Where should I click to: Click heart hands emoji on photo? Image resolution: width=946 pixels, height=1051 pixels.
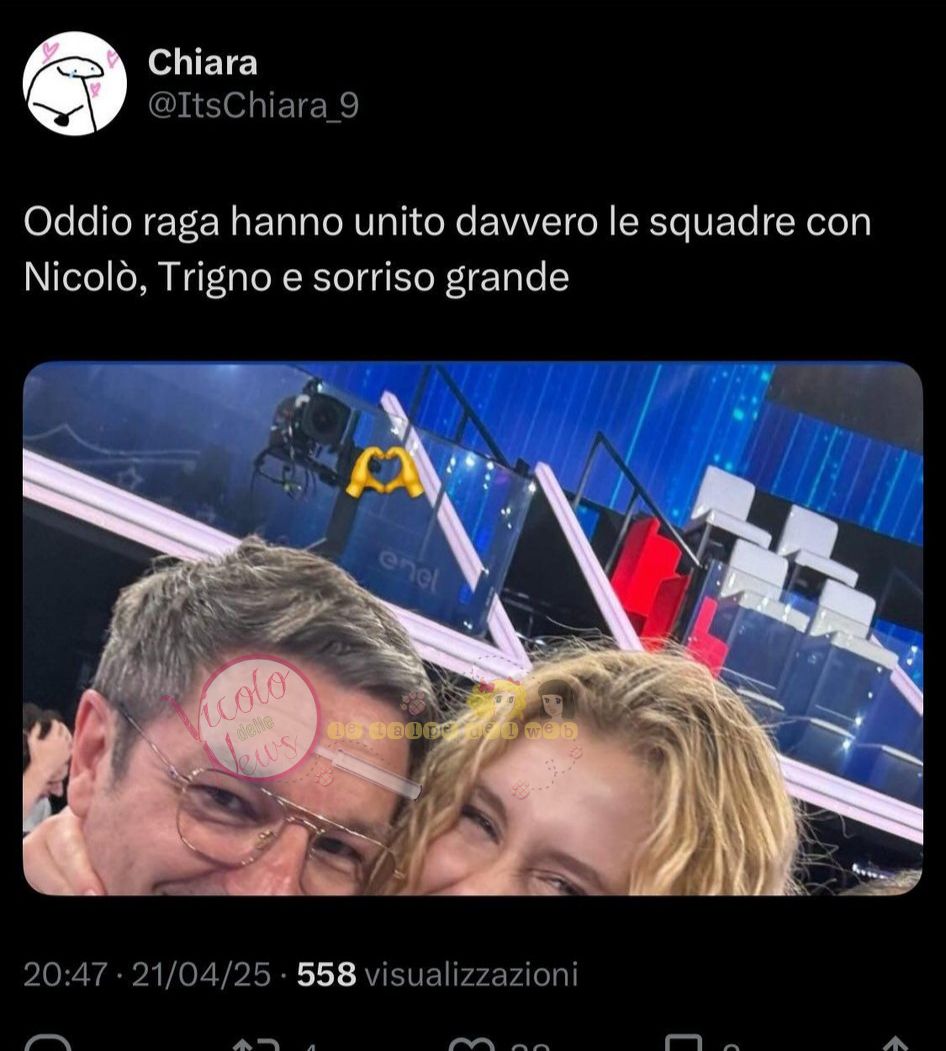click(x=383, y=473)
